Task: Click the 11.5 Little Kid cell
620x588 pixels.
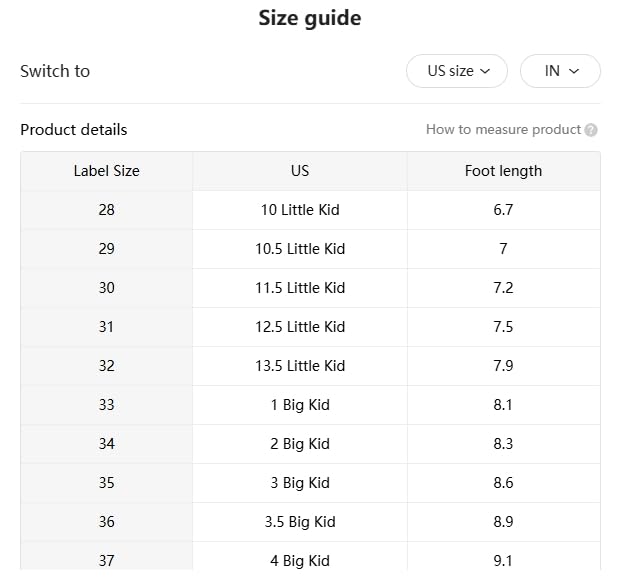Action: point(300,288)
